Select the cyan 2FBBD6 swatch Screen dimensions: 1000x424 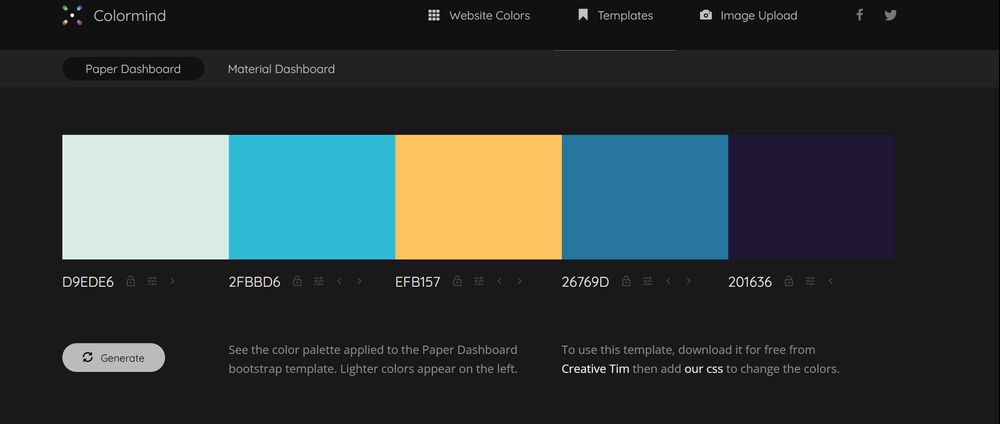(x=312, y=197)
